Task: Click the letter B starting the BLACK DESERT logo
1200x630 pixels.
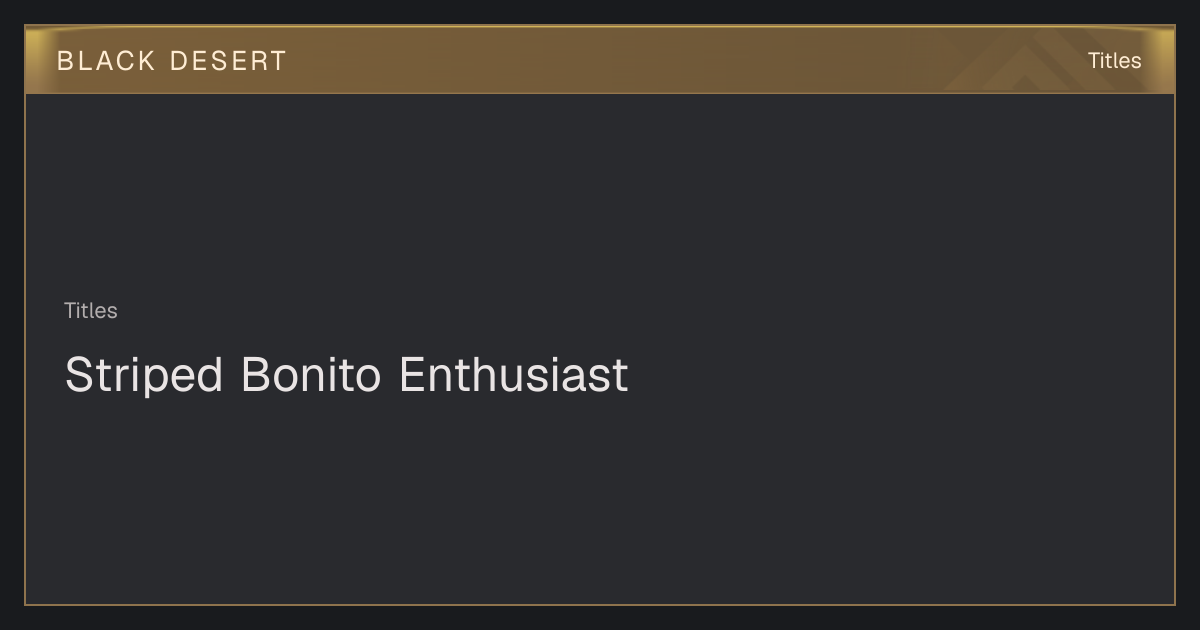Action: 65,61
